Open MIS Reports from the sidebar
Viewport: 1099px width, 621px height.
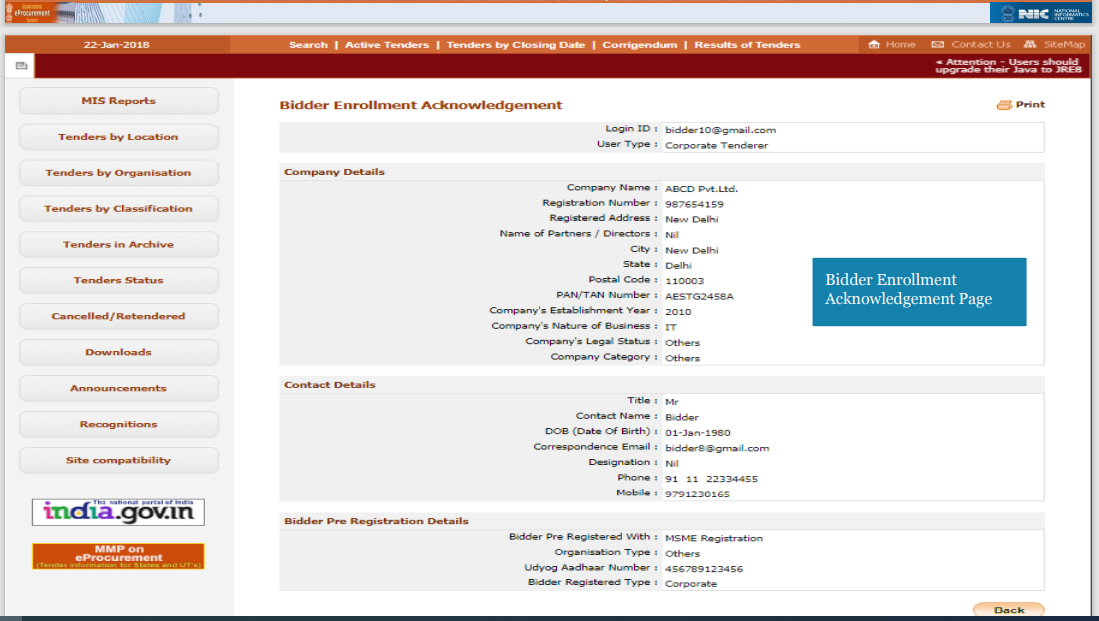(x=118, y=100)
